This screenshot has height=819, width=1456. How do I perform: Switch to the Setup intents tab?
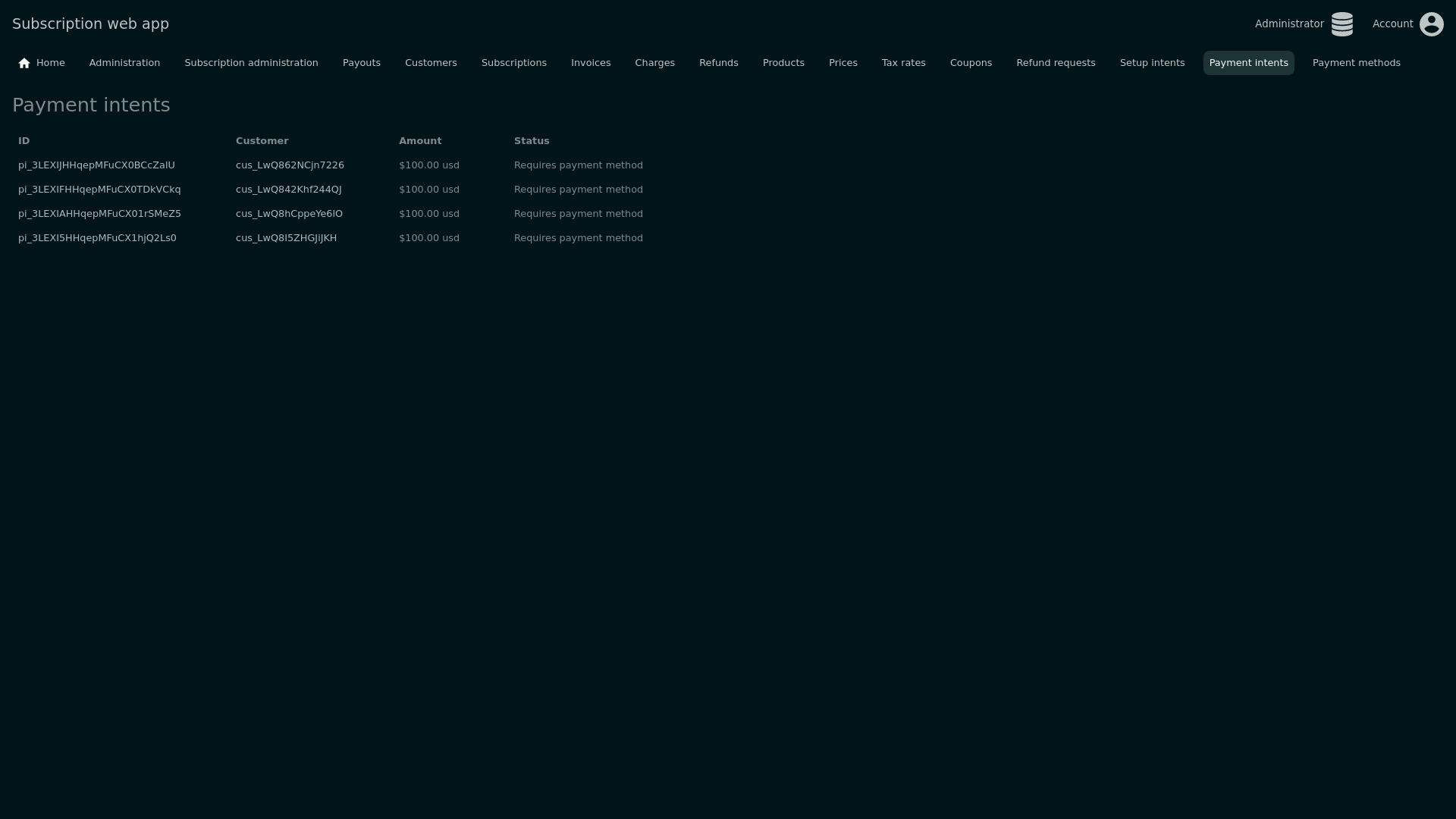(1151, 63)
